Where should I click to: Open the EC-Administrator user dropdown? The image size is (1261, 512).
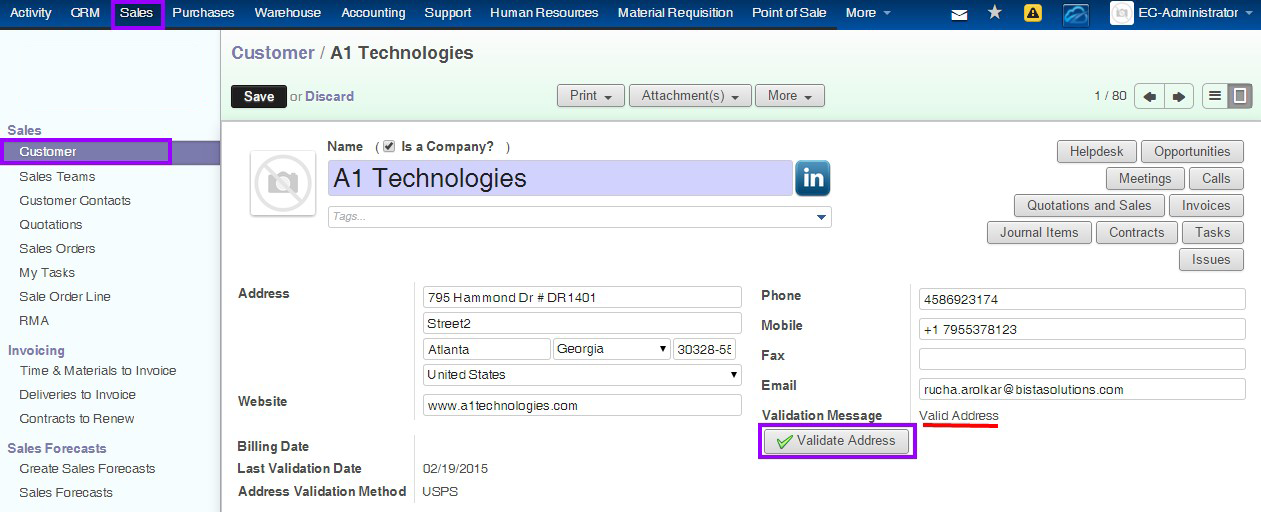click(x=1194, y=13)
